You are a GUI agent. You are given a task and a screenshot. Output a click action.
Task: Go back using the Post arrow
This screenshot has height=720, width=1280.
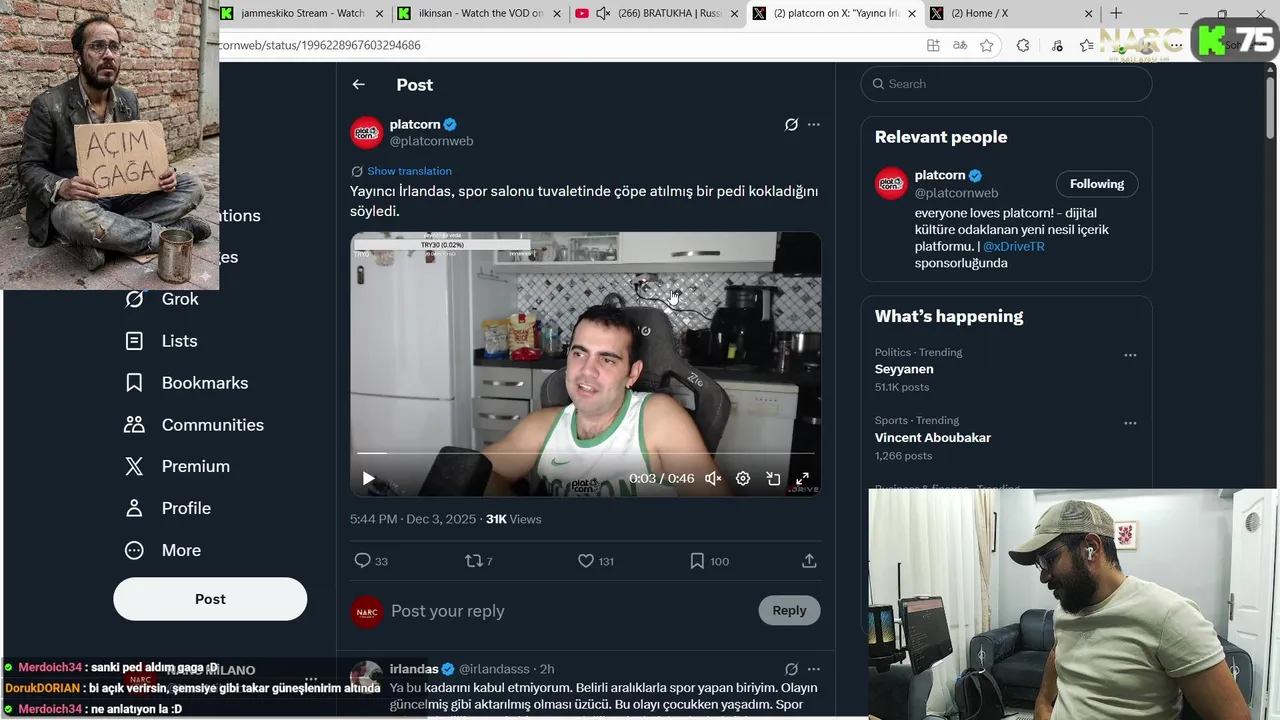point(358,85)
